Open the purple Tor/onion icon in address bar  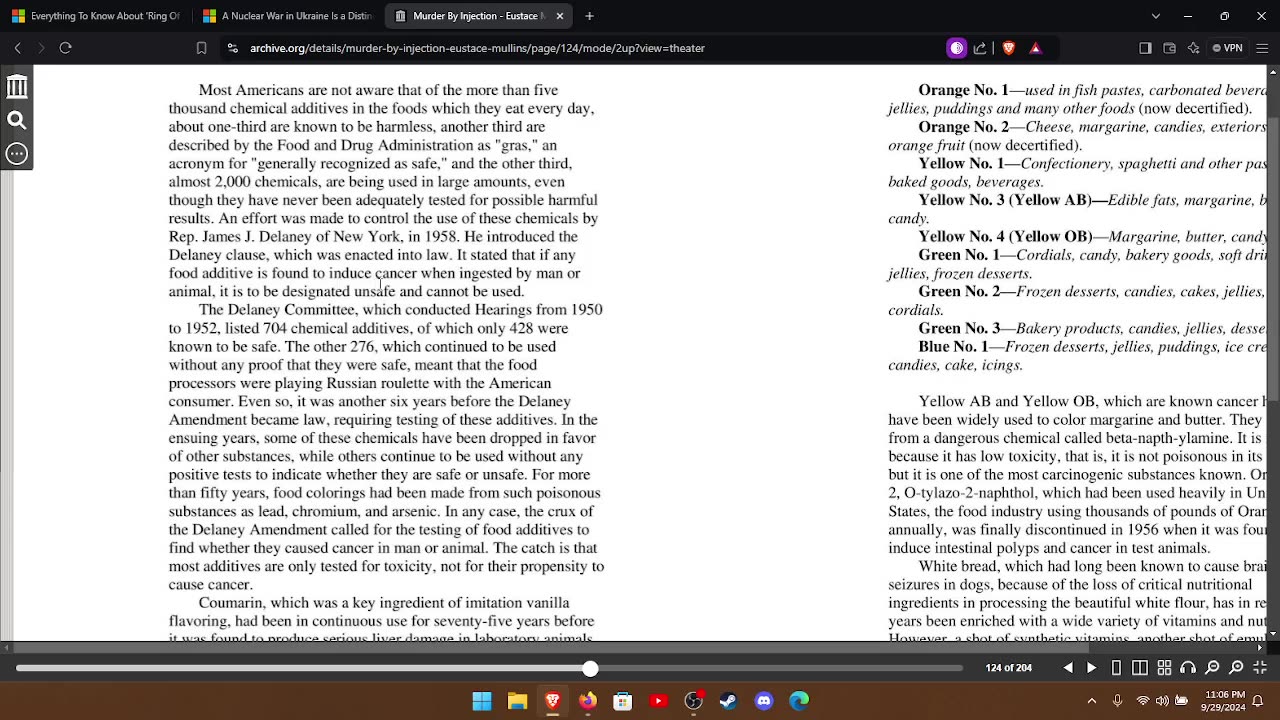[956, 48]
